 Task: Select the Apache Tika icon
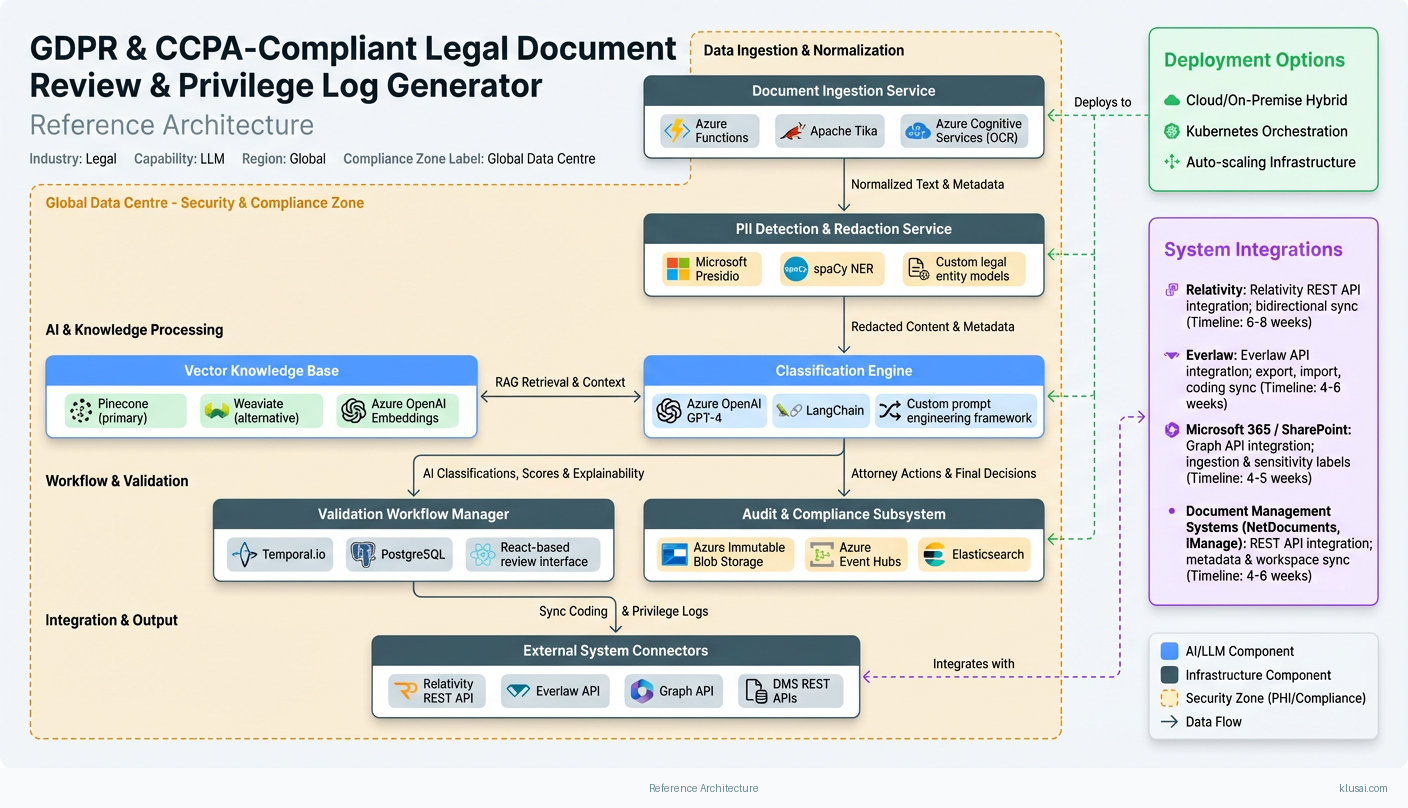(x=792, y=131)
